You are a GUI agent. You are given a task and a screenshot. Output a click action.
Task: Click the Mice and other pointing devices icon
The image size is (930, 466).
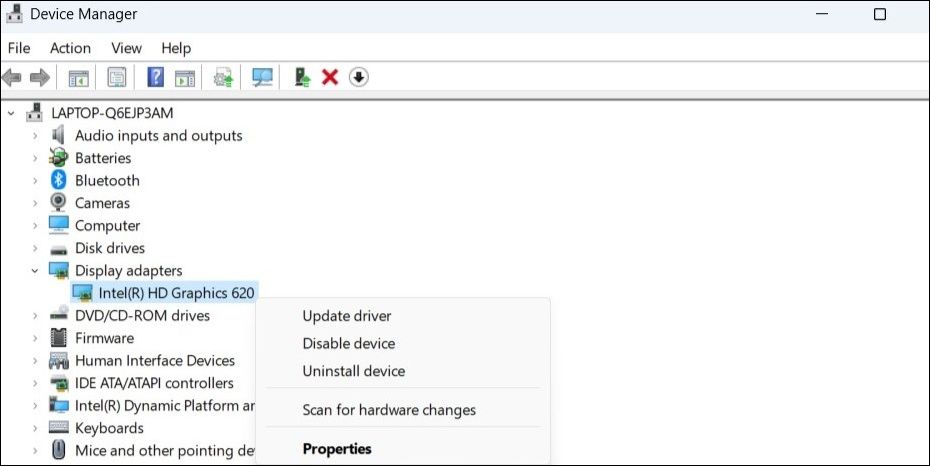[58, 449]
